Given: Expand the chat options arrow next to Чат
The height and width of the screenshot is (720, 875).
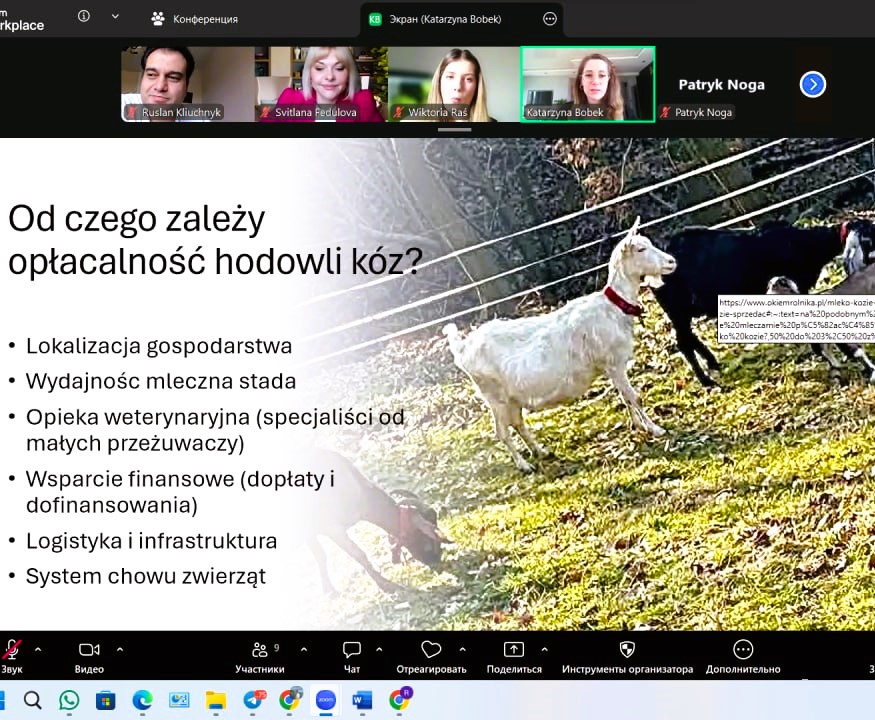Looking at the screenshot, I should pos(379,648).
